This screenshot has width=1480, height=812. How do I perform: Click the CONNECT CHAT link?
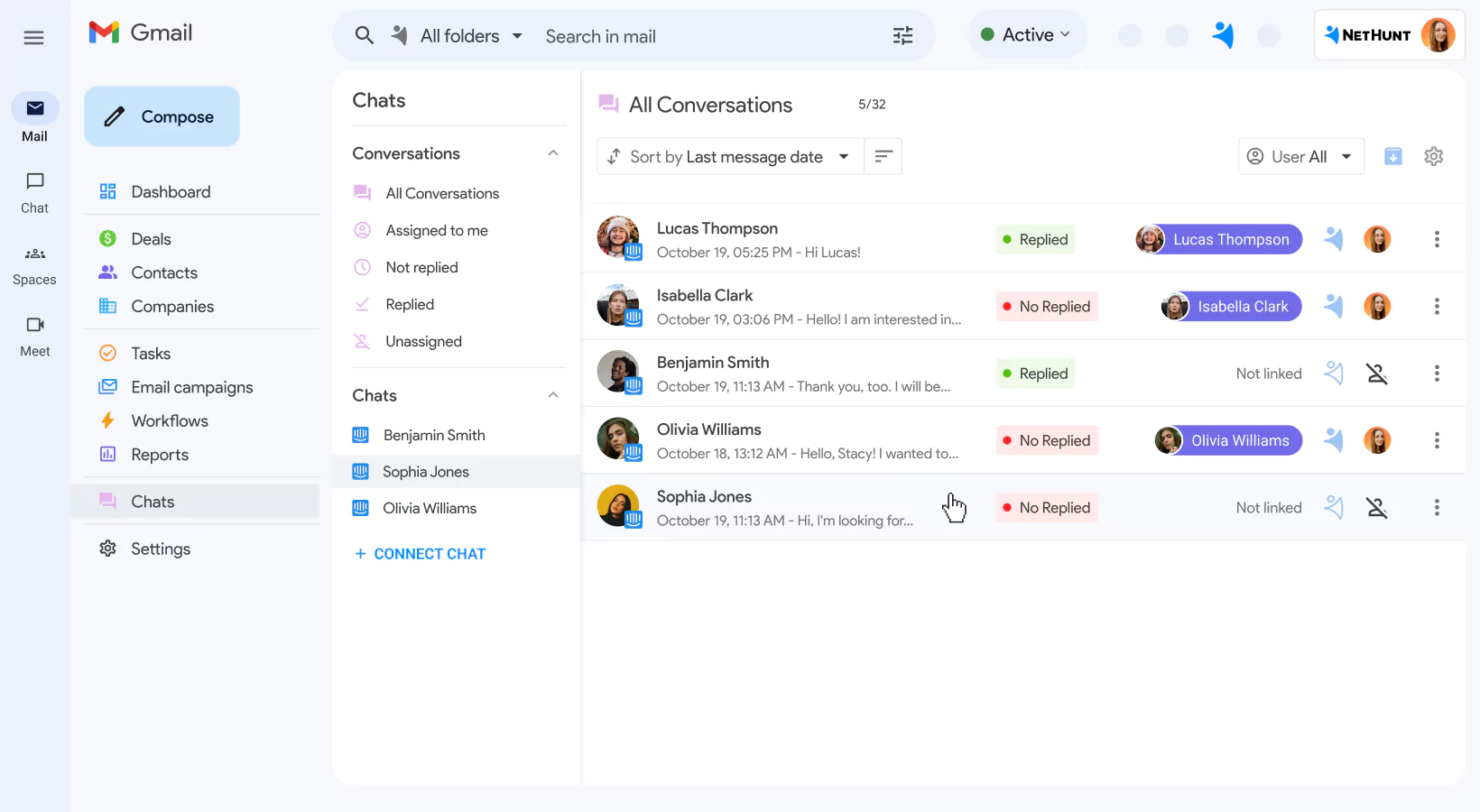(x=419, y=553)
